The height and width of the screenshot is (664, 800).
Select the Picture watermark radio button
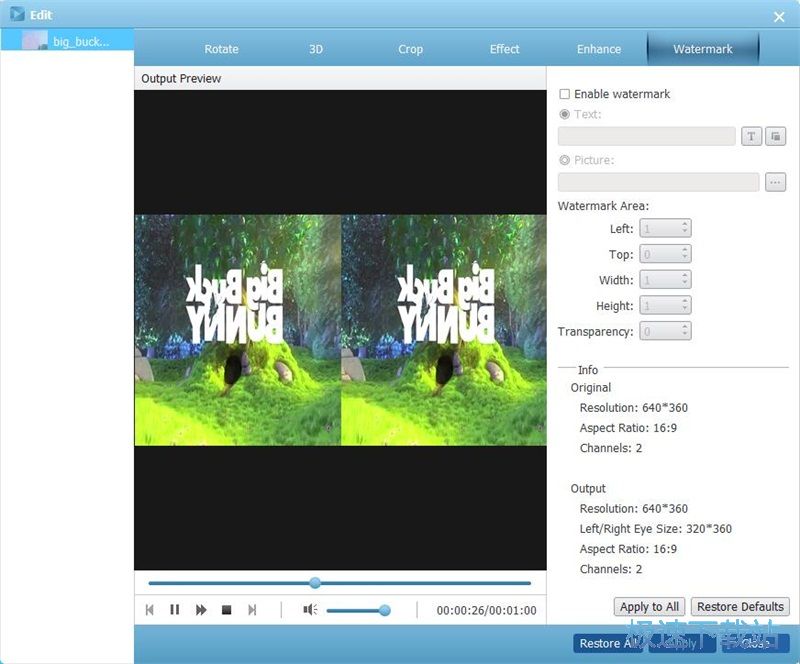pos(564,160)
